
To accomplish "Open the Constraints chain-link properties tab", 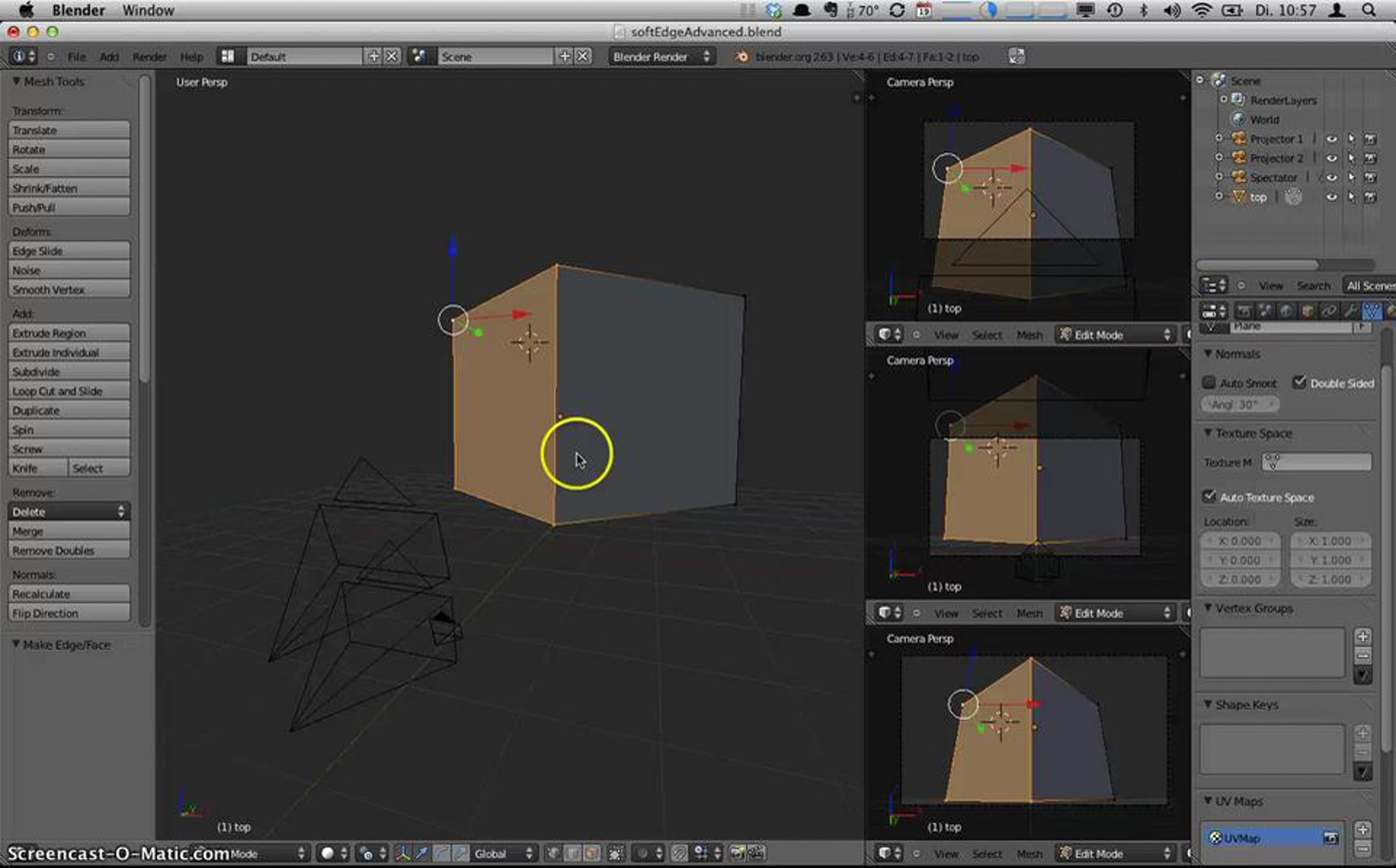I will pyautogui.click(x=1329, y=311).
